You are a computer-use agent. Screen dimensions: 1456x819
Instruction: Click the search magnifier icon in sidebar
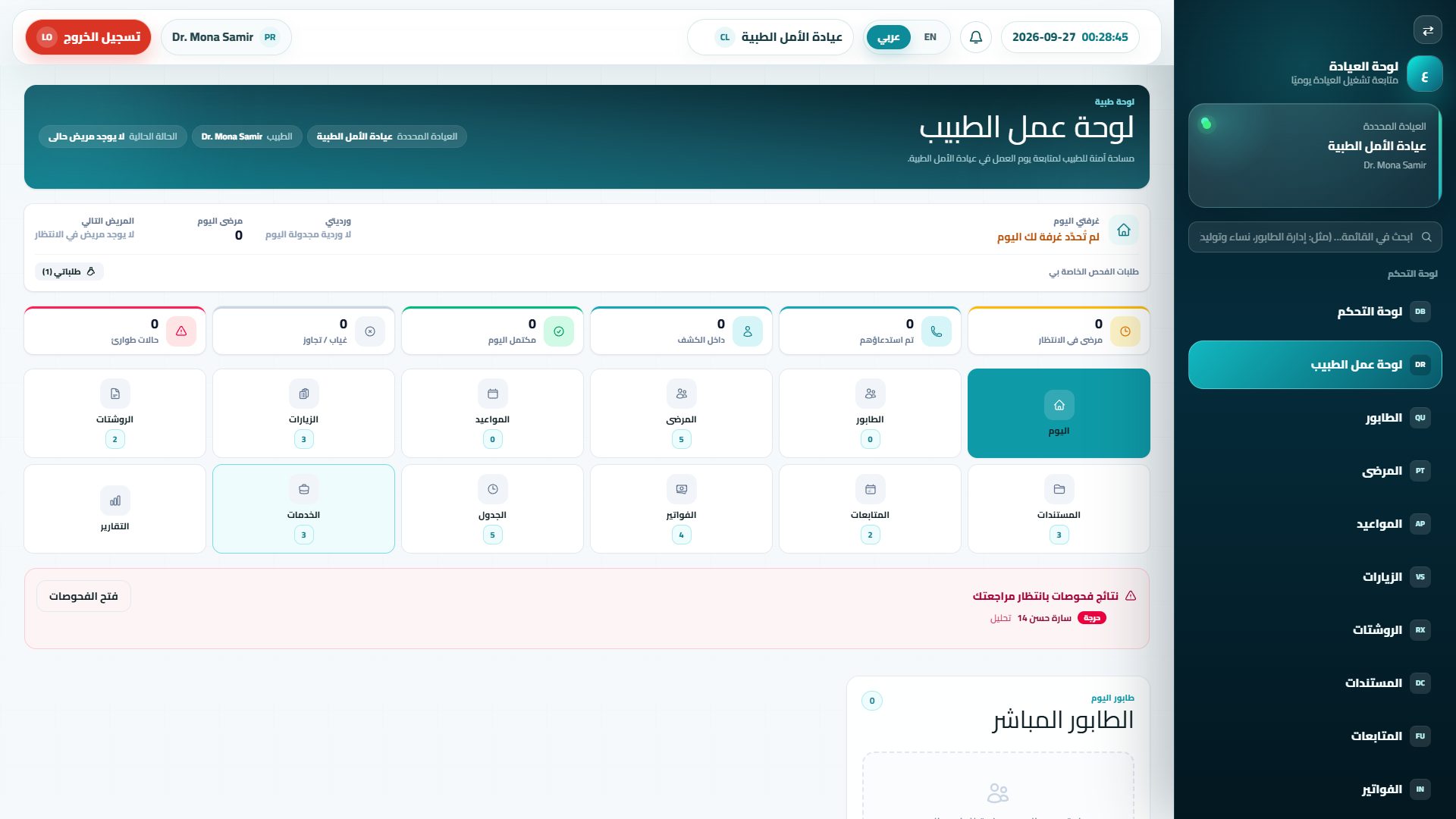point(1426,237)
